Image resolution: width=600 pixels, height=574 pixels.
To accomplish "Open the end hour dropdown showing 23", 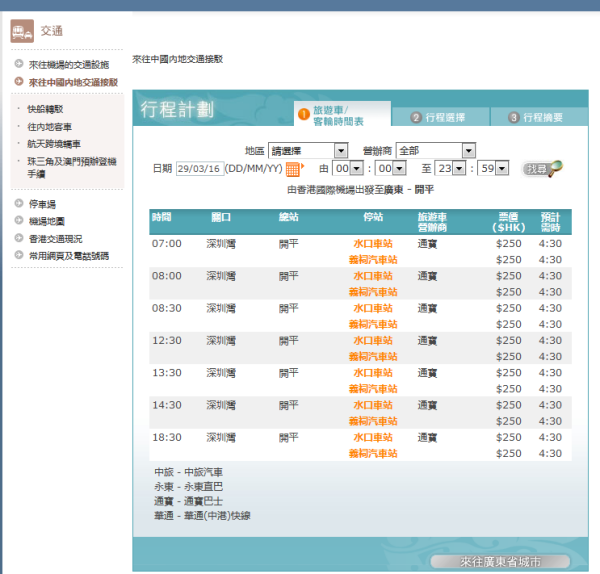I will coord(458,168).
